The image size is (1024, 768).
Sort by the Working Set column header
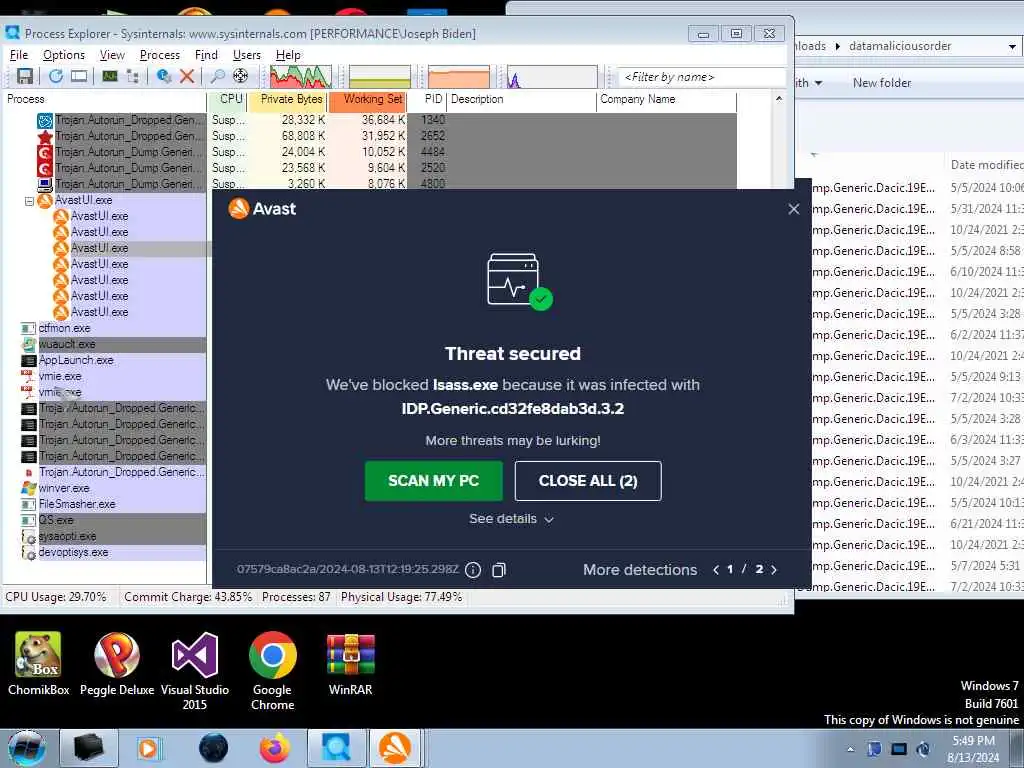(368, 99)
